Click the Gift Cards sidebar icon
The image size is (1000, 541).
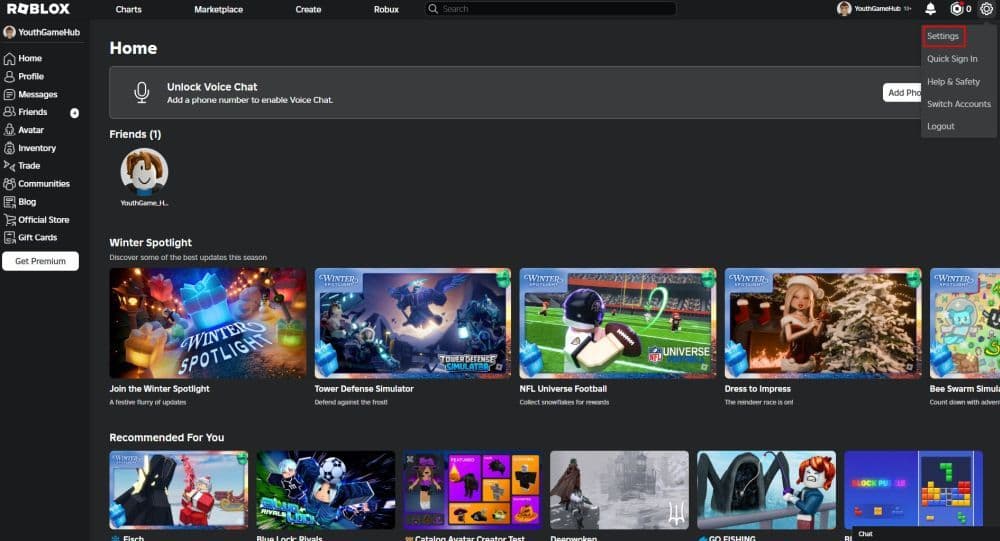(10, 237)
